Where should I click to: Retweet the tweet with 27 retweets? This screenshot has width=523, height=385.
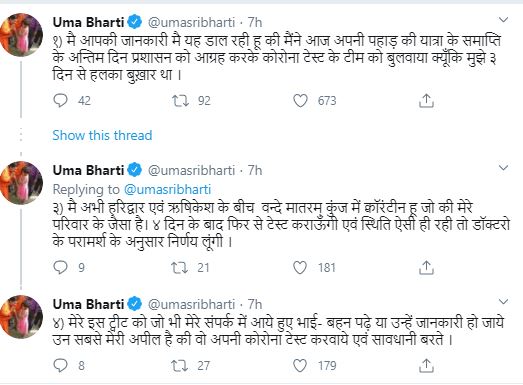click(x=179, y=365)
